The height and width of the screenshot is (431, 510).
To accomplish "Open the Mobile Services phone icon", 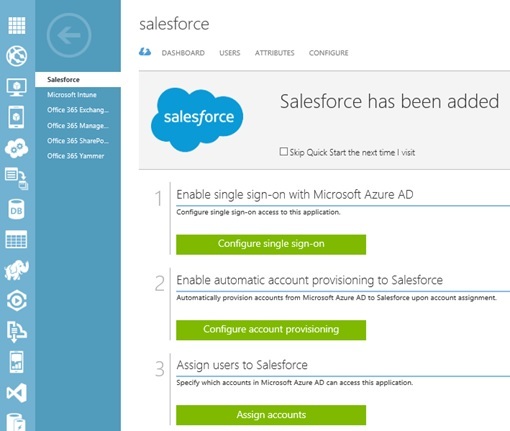I will pyautogui.click(x=16, y=117).
